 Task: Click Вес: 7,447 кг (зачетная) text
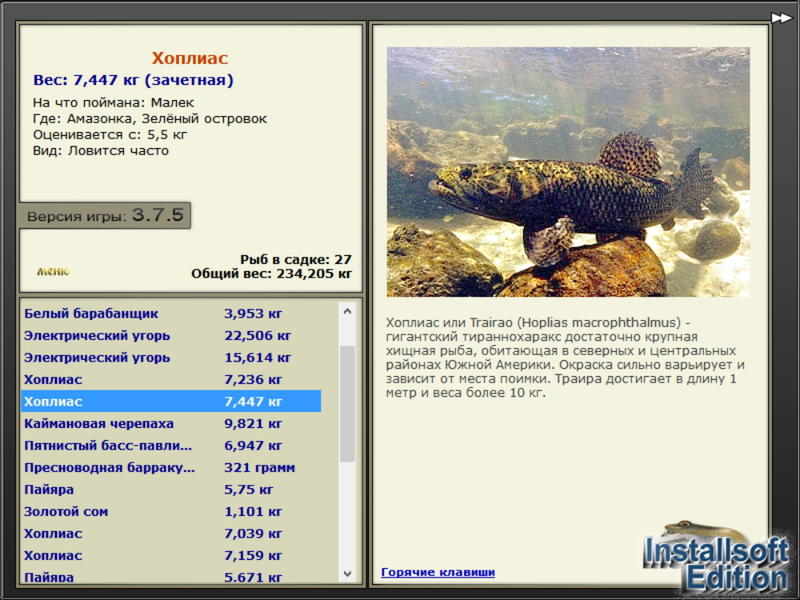tap(133, 80)
